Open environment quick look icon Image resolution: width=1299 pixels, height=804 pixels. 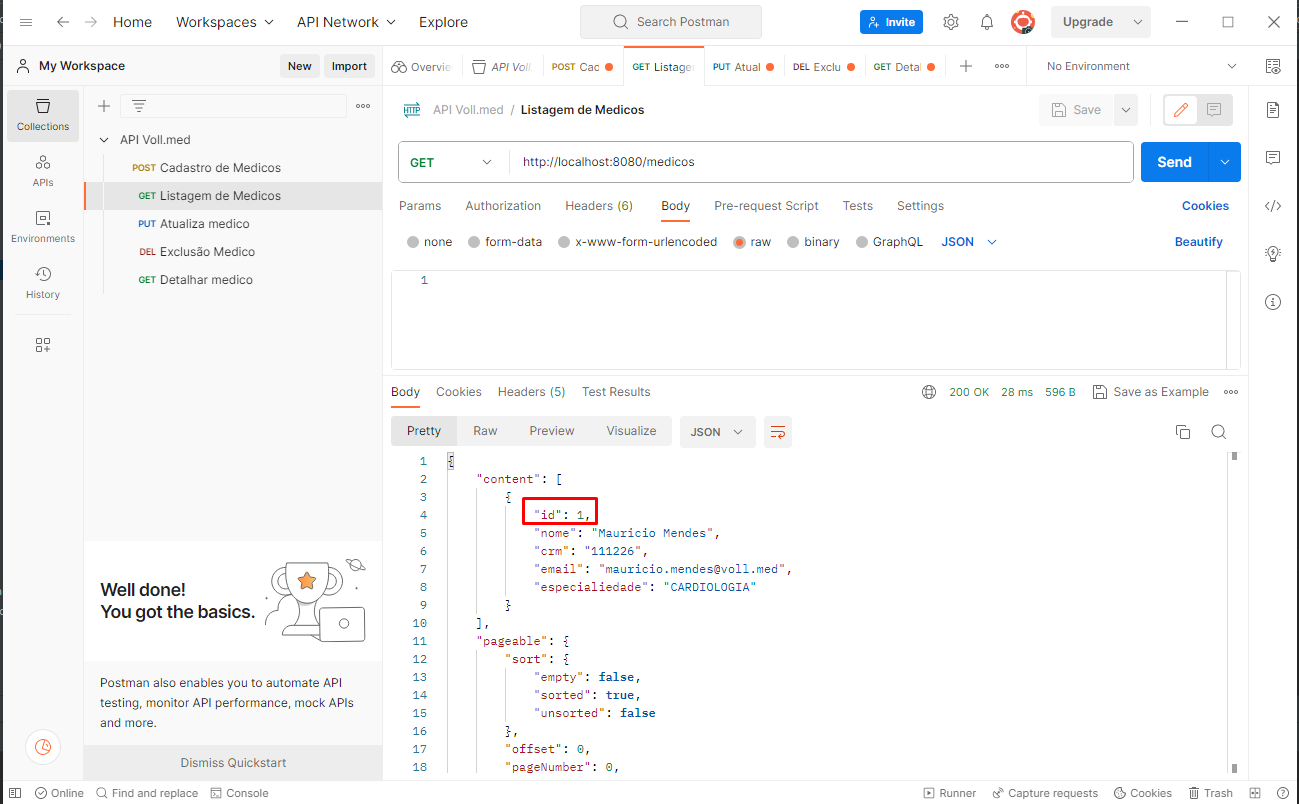pyautogui.click(x=1273, y=66)
